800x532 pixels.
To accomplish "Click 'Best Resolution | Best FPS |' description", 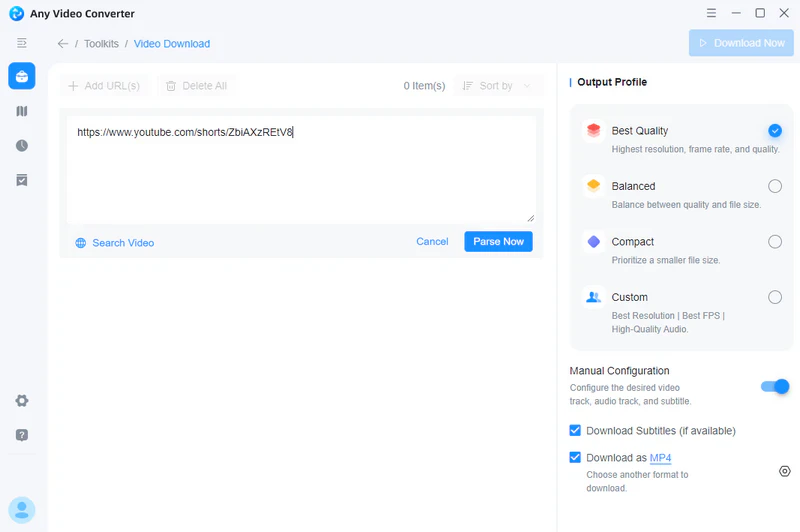I will tap(668, 316).
